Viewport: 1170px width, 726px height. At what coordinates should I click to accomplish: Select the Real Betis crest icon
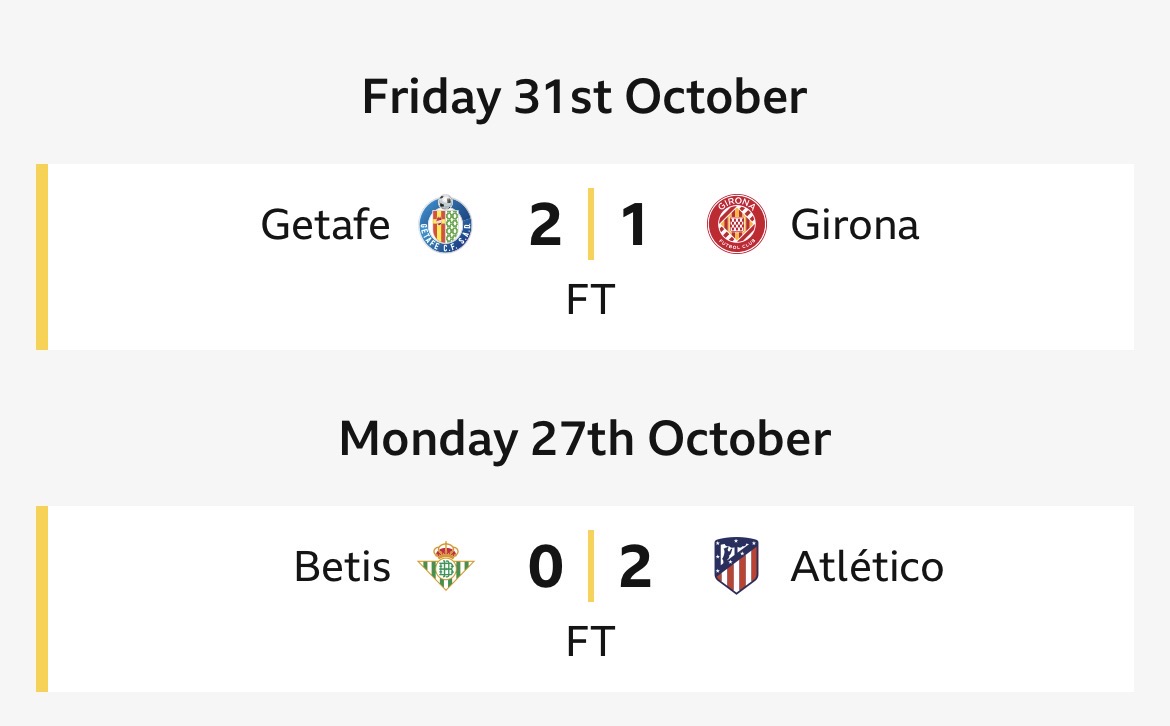(x=445, y=566)
